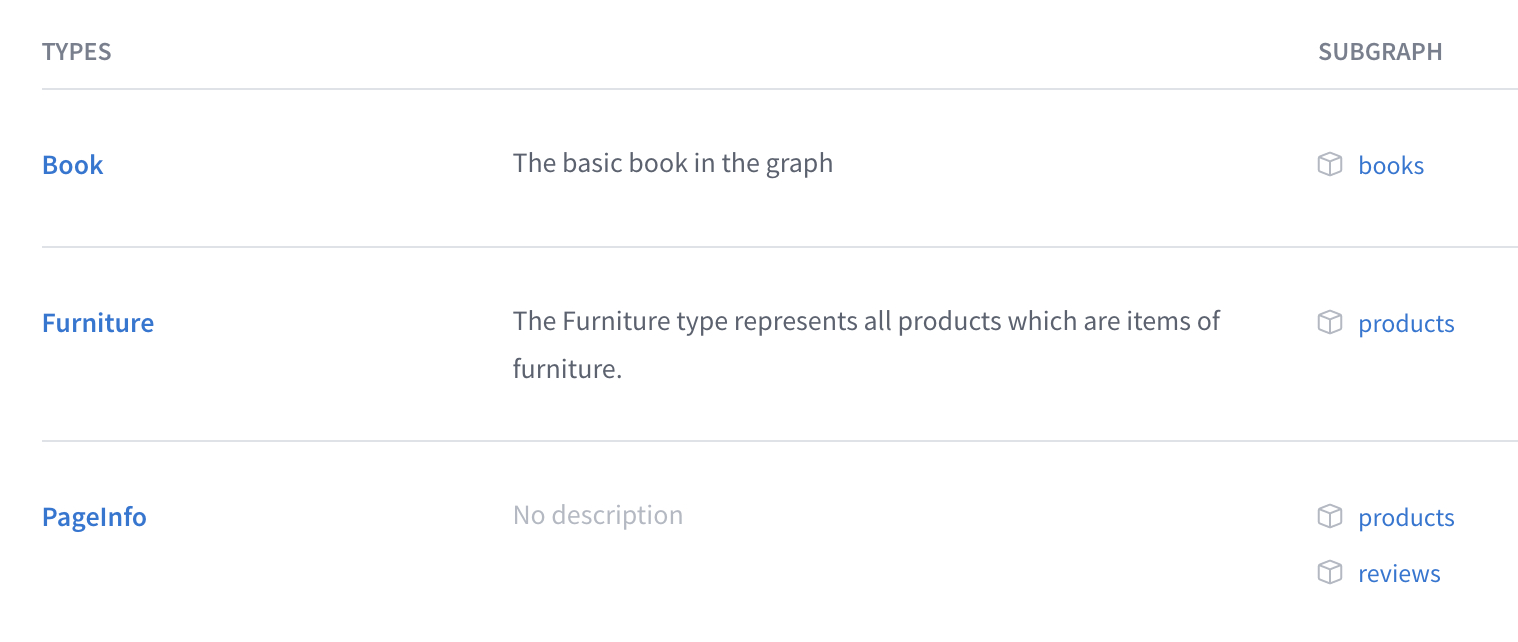
Task: Open the Furniture type details
Action: (x=98, y=323)
